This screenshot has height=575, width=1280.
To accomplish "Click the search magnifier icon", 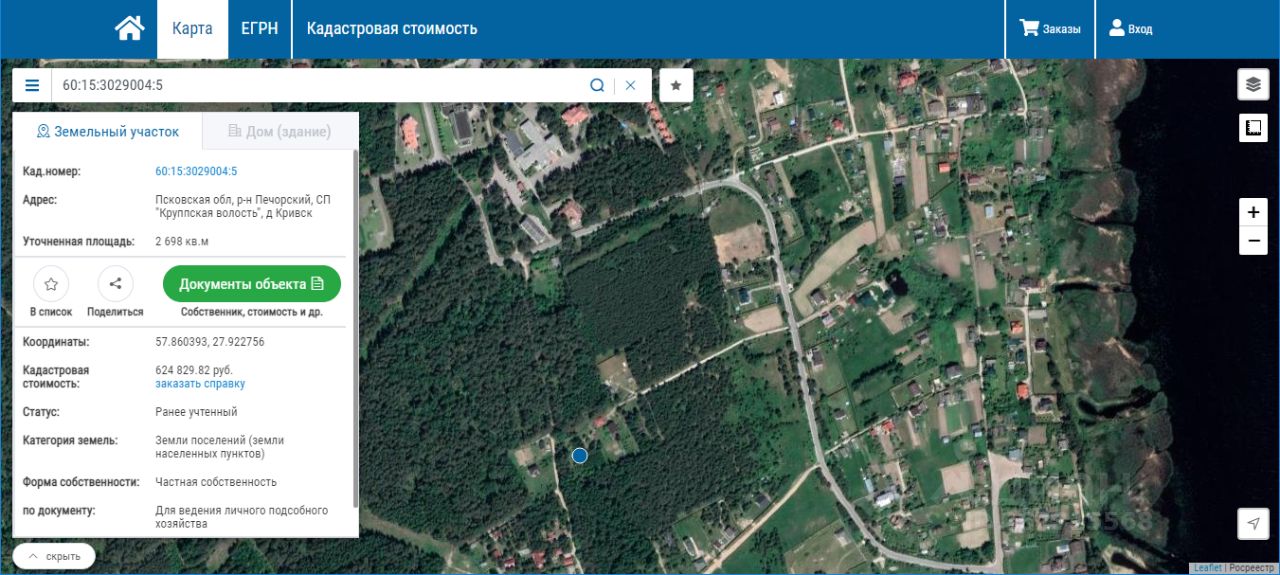I will point(597,86).
